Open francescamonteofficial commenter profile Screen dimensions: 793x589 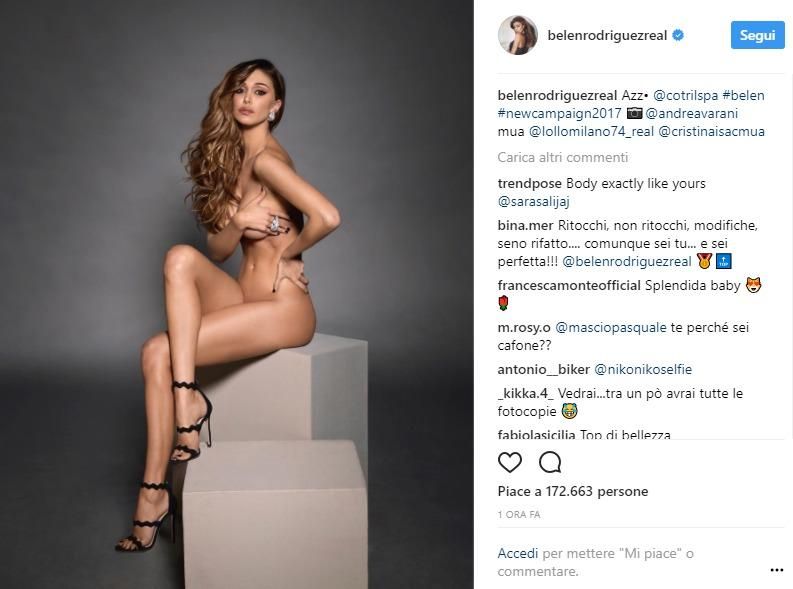click(569, 286)
